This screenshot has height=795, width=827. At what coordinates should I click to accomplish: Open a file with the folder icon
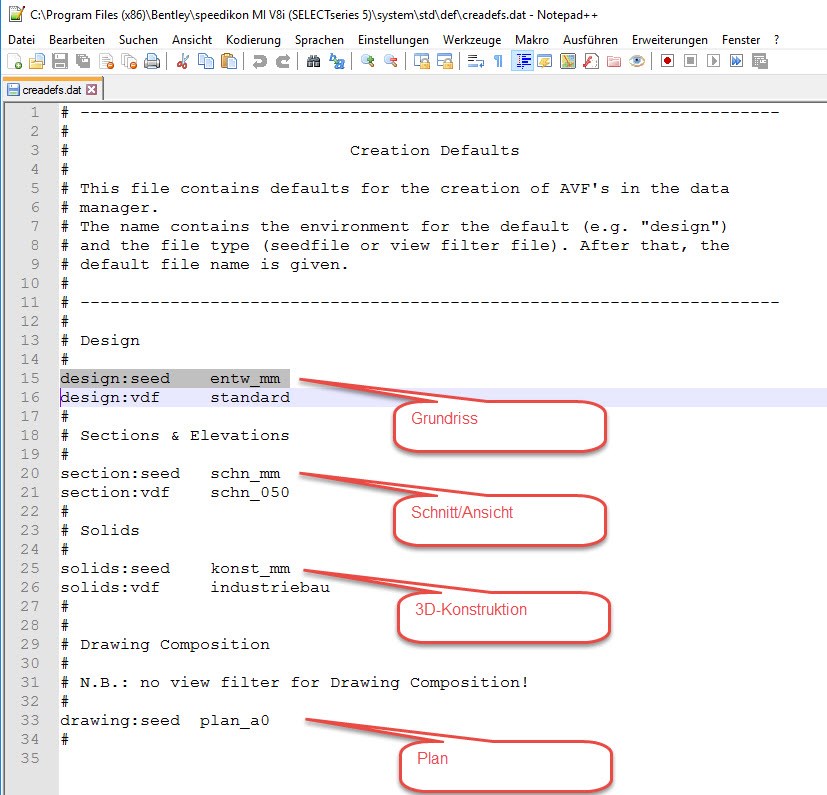[37, 62]
